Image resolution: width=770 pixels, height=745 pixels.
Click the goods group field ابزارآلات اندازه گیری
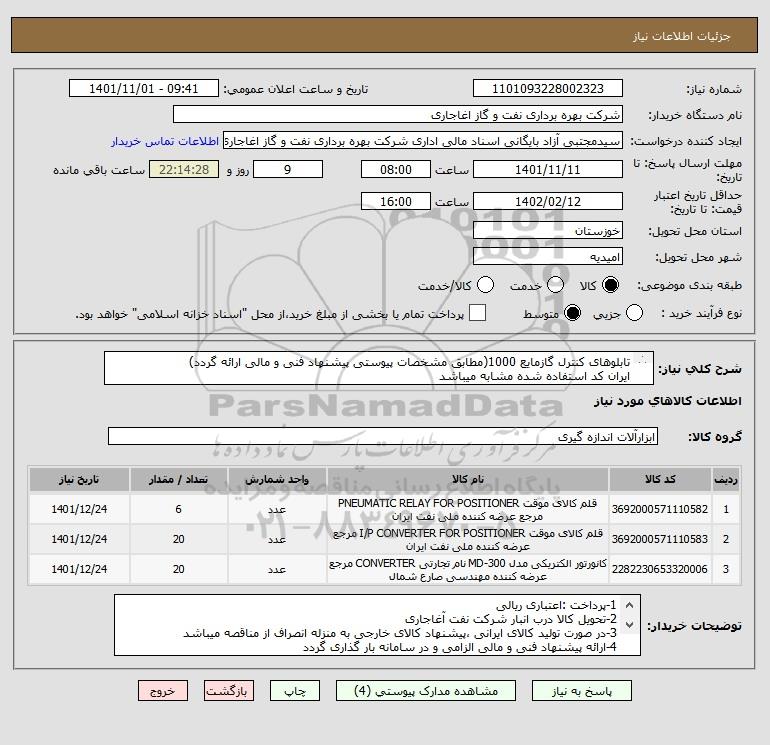[x=383, y=436]
